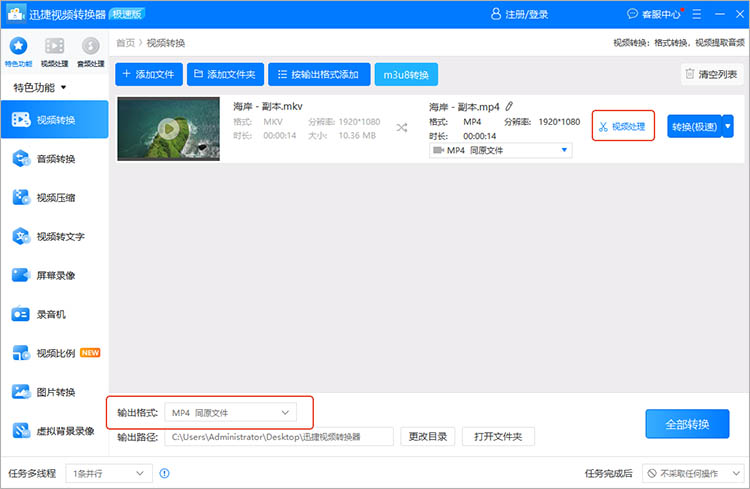750x489 pixels.
Task: Click the 音频转换 sidebar icon
Action: point(21,158)
